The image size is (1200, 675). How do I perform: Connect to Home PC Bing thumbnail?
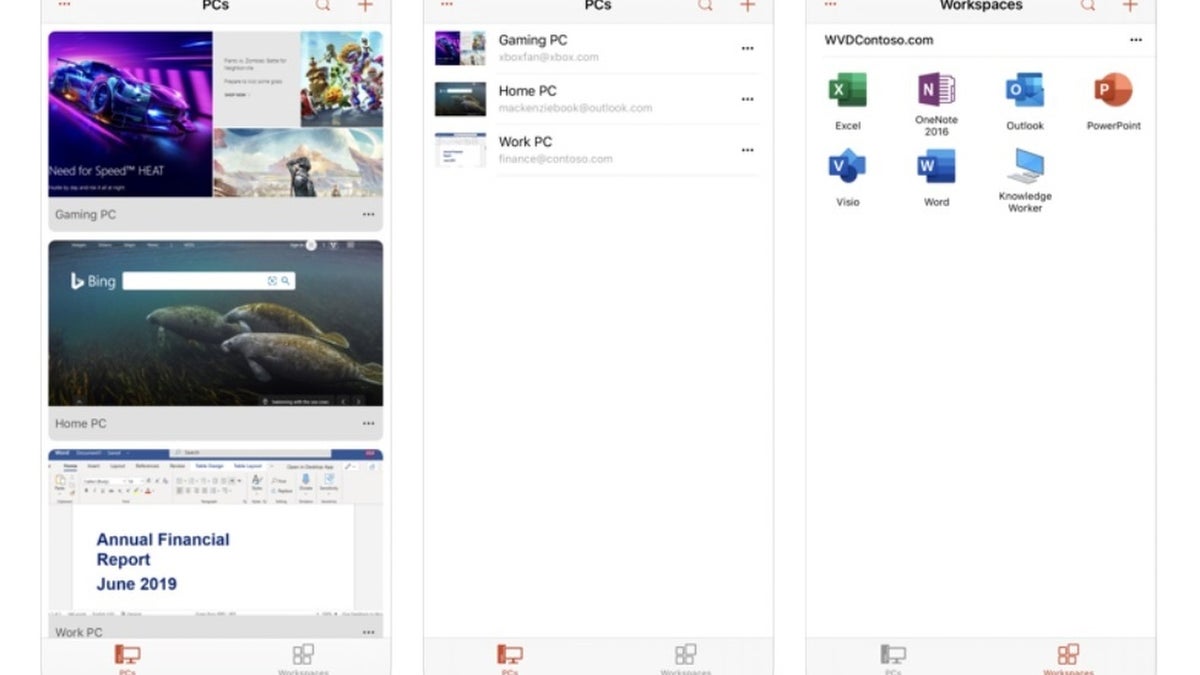(x=216, y=323)
